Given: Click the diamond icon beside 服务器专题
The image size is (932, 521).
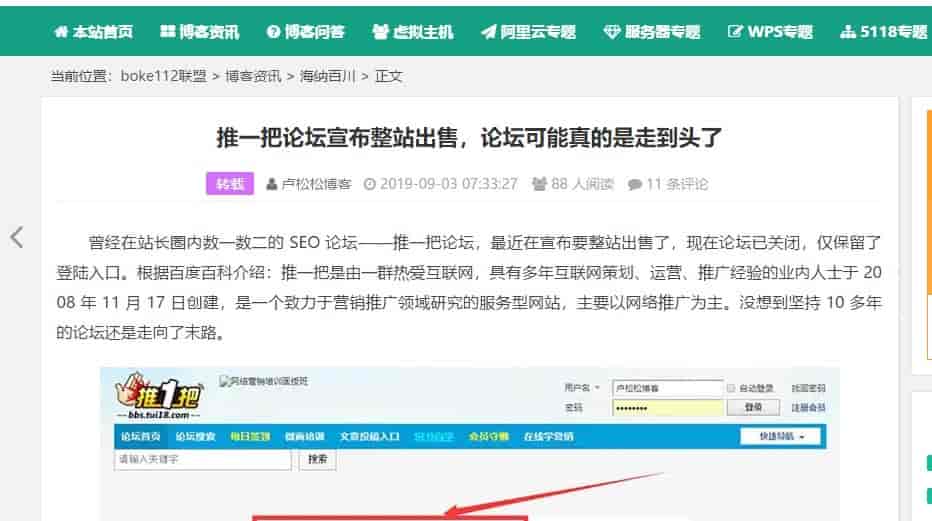Looking at the screenshot, I should coord(612,32).
